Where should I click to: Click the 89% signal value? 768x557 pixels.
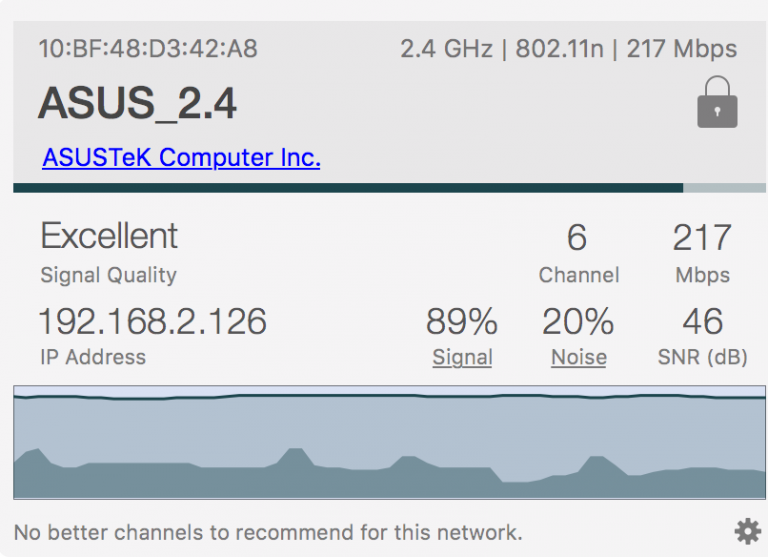(462, 322)
